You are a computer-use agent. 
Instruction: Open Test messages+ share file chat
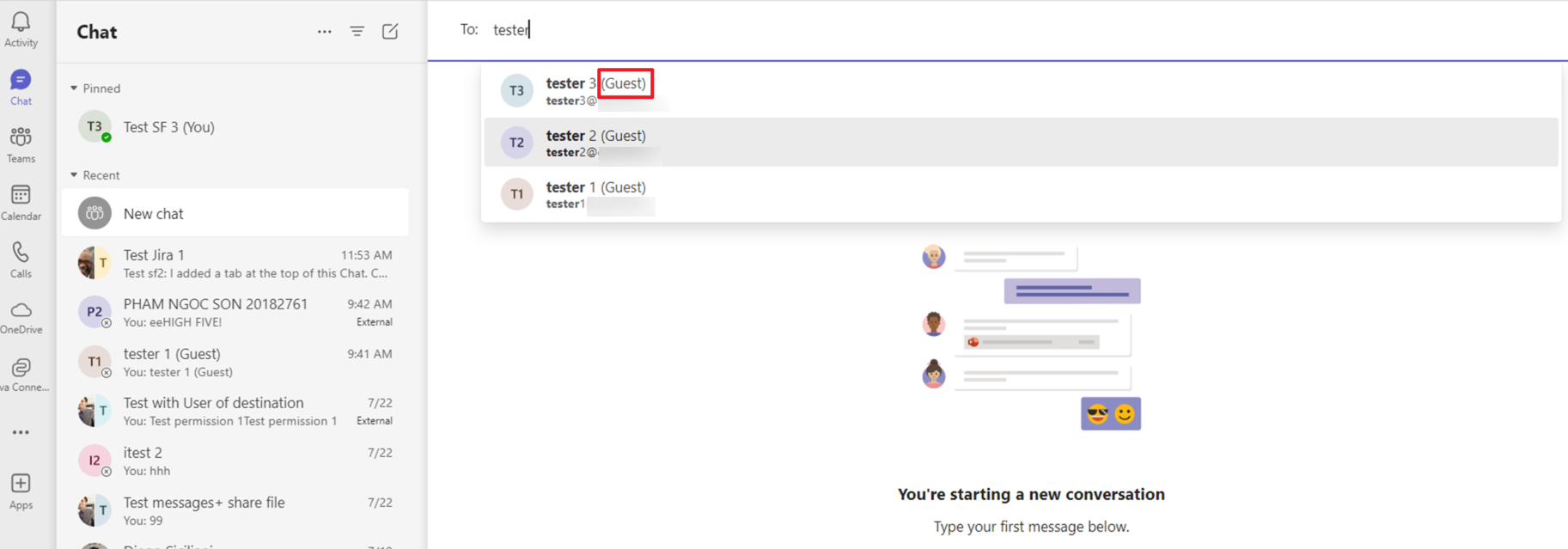pos(235,510)
